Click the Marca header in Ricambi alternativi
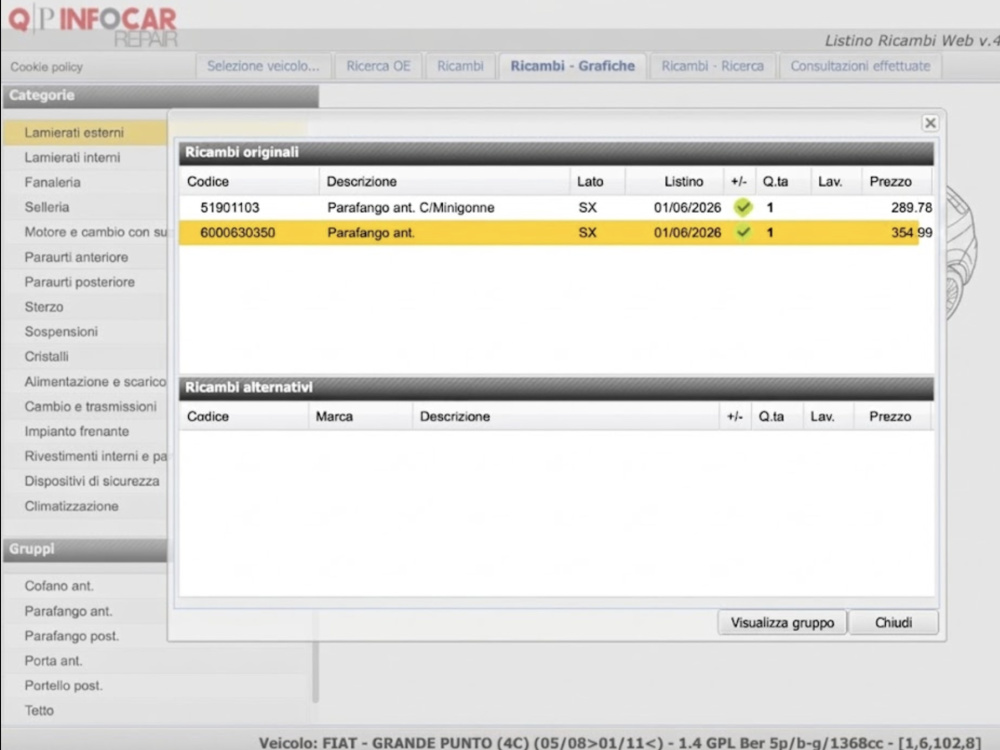1000x750 pixels. click(360, 416)
